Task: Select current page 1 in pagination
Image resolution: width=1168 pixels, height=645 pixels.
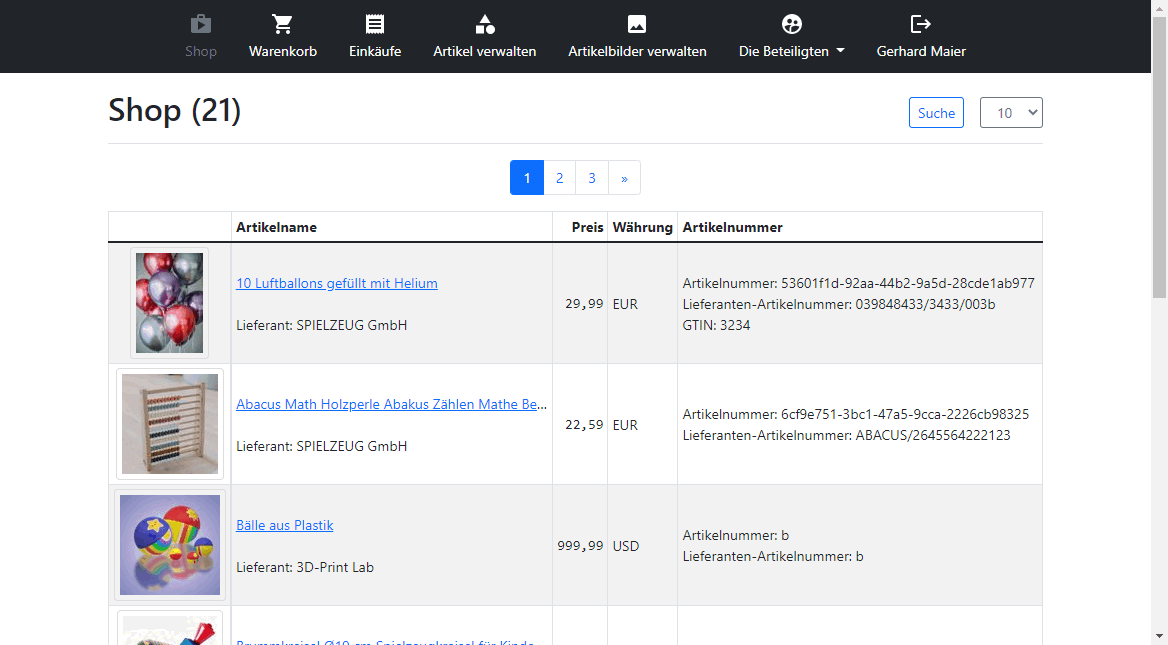Action: [527, 178]
